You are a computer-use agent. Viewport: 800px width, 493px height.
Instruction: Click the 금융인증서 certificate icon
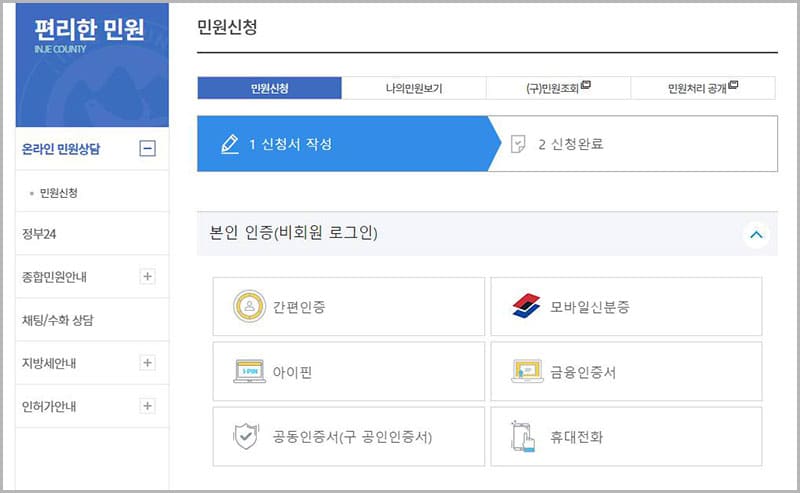click(x=526, y=372)
